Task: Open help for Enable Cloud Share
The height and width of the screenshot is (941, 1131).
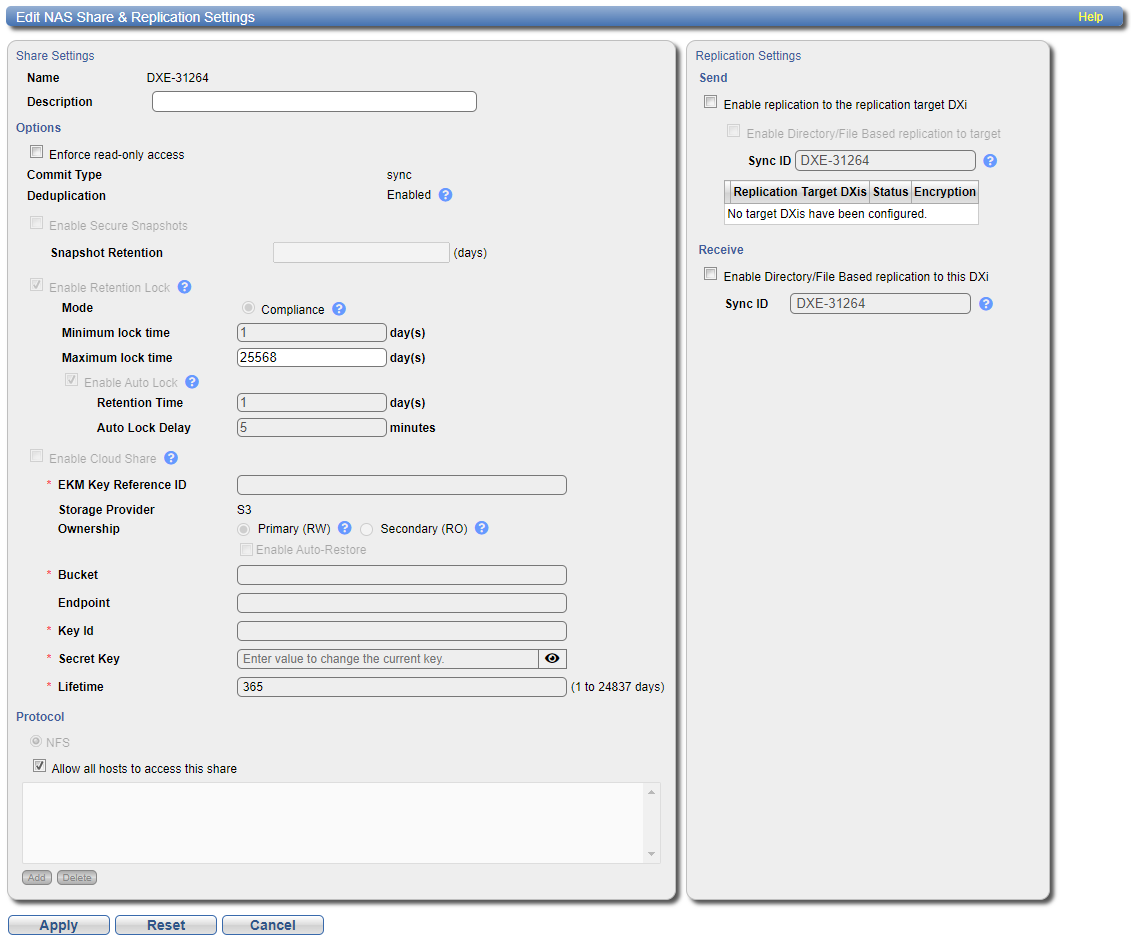Action: (x=171, y=458)
